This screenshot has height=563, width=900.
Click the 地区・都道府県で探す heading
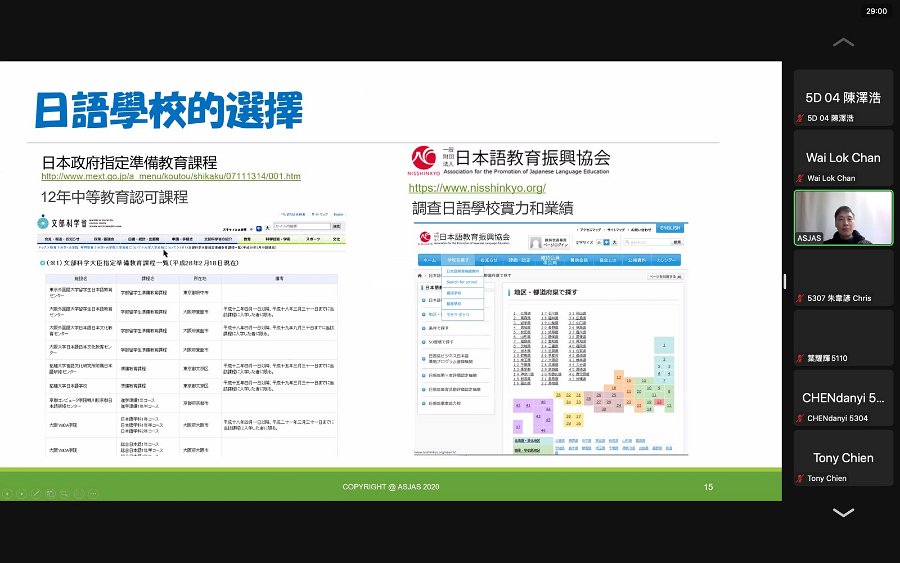click(x=546, y=292)
